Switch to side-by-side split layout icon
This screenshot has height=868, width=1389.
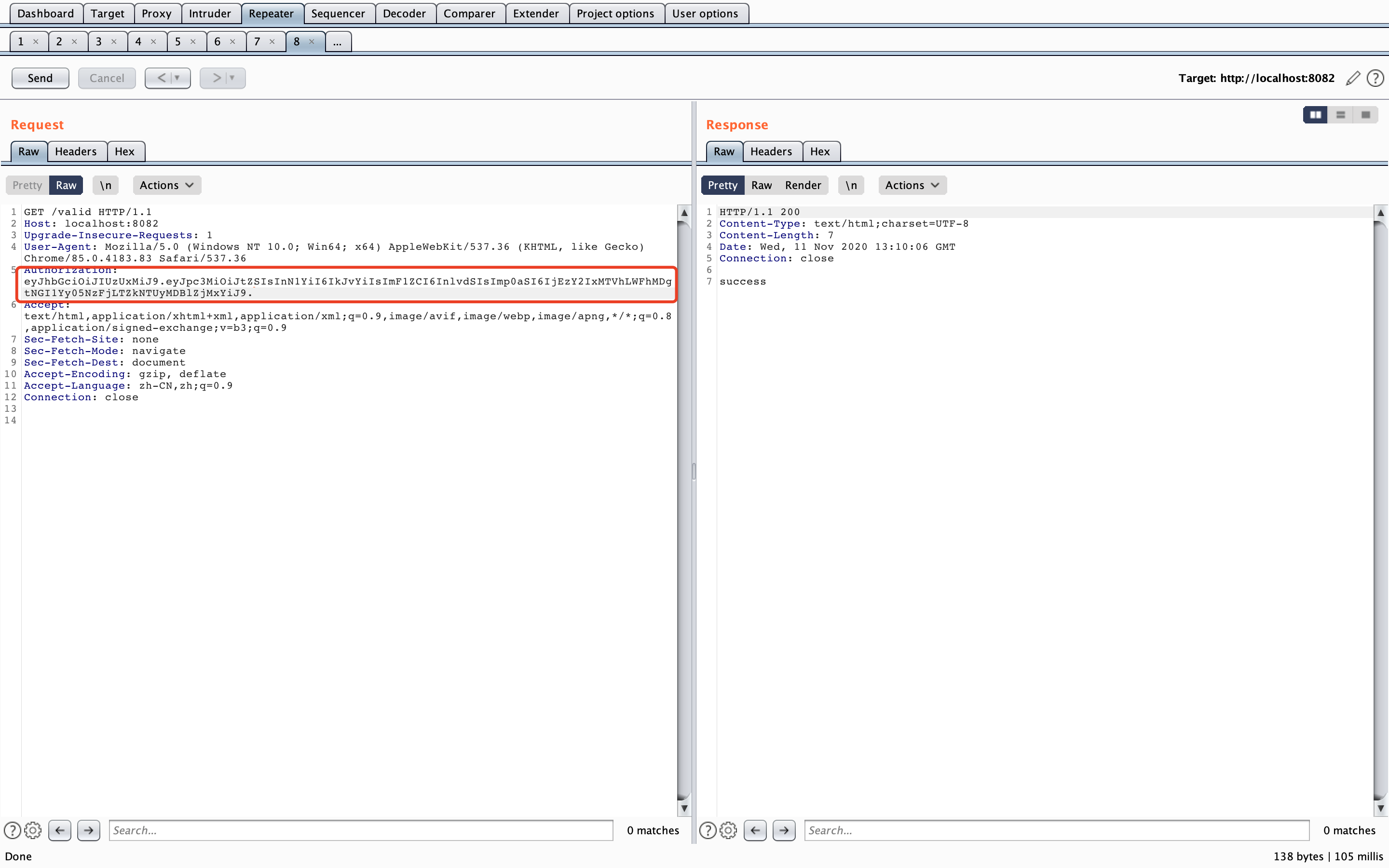tap(1315, 115)
